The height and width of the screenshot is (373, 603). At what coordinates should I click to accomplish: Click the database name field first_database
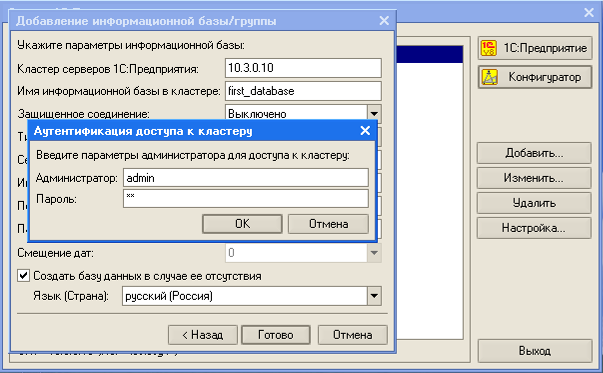pyautogui.click(x=303, y=91)
